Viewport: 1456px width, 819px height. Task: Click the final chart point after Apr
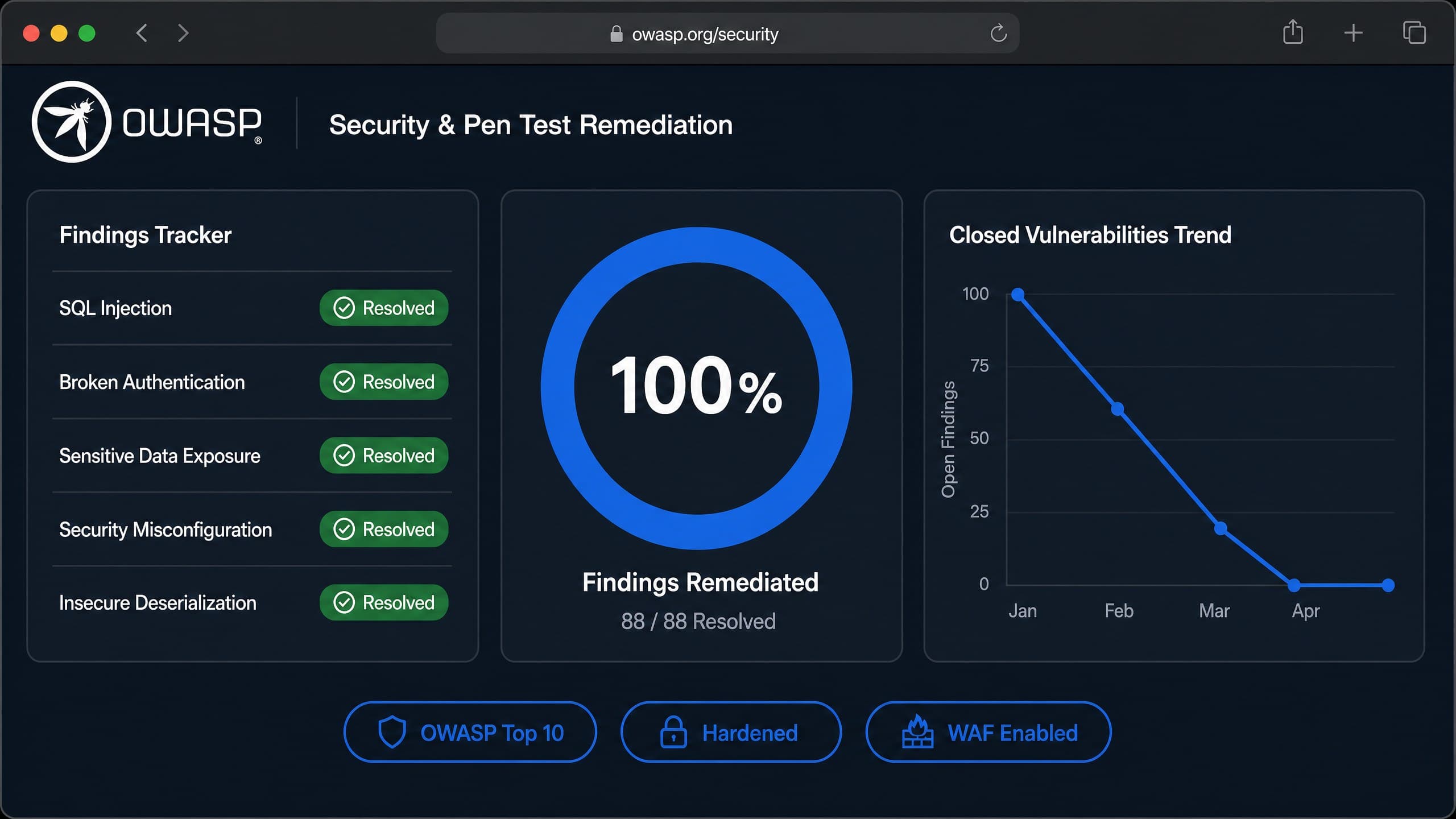coord(1388,585)
